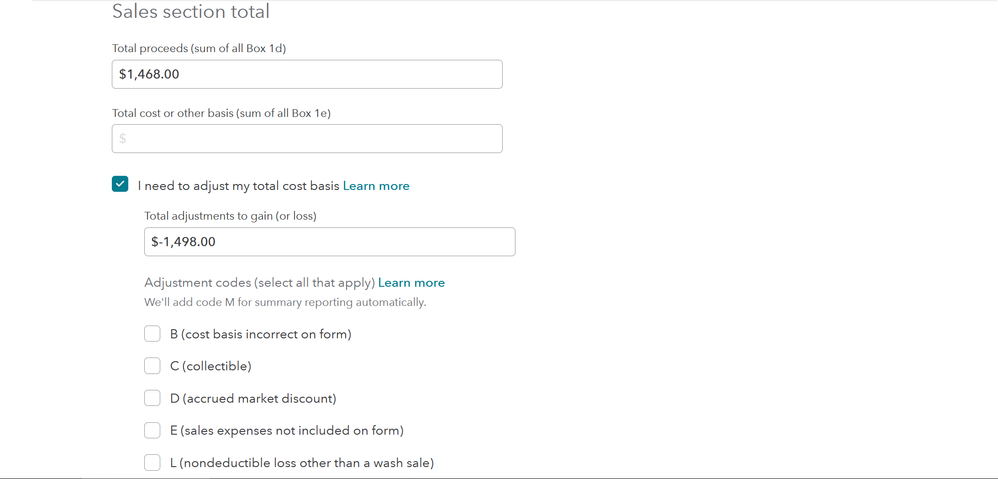Click the 'Sales section total' heading
This screenshot has height=479, width=998.
191,11
